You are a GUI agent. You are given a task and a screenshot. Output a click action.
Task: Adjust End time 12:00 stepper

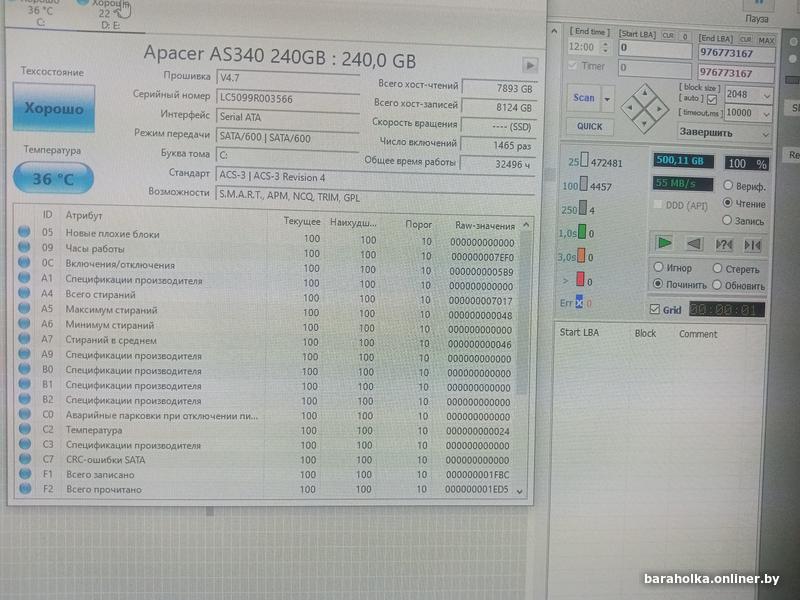[x=605, y=48]
